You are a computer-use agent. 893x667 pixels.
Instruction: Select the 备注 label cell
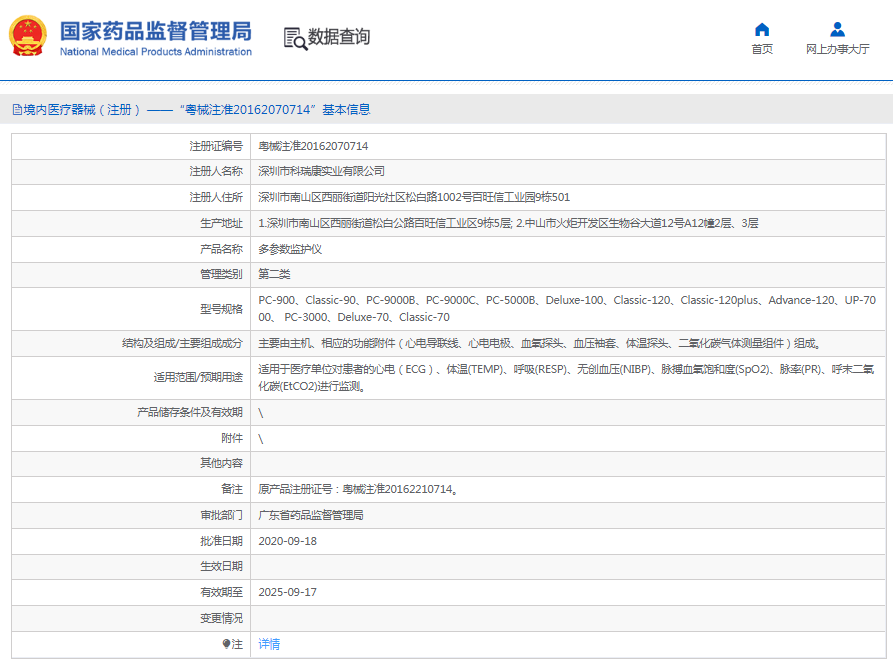pyautogui.click(x=131, y=489)
